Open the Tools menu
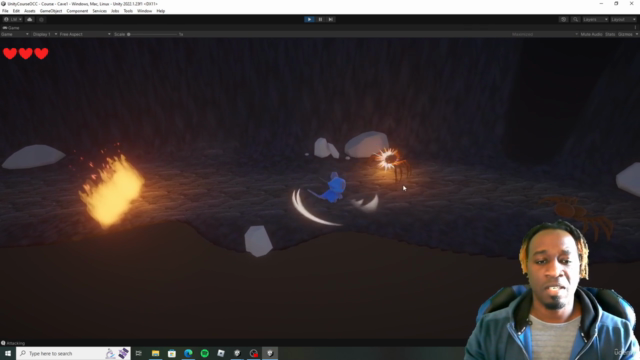Screen dimensions: 640x360 tap(128, 11)
